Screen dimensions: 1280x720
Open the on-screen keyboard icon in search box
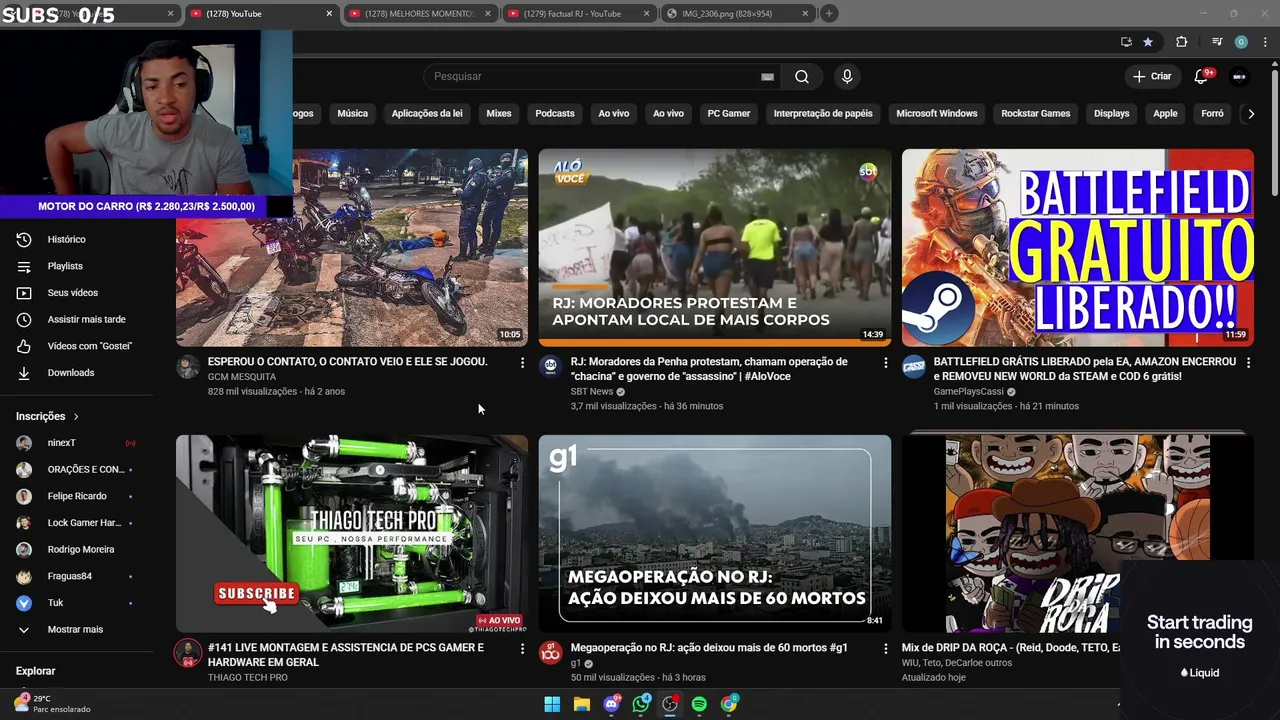coord(767,77)
